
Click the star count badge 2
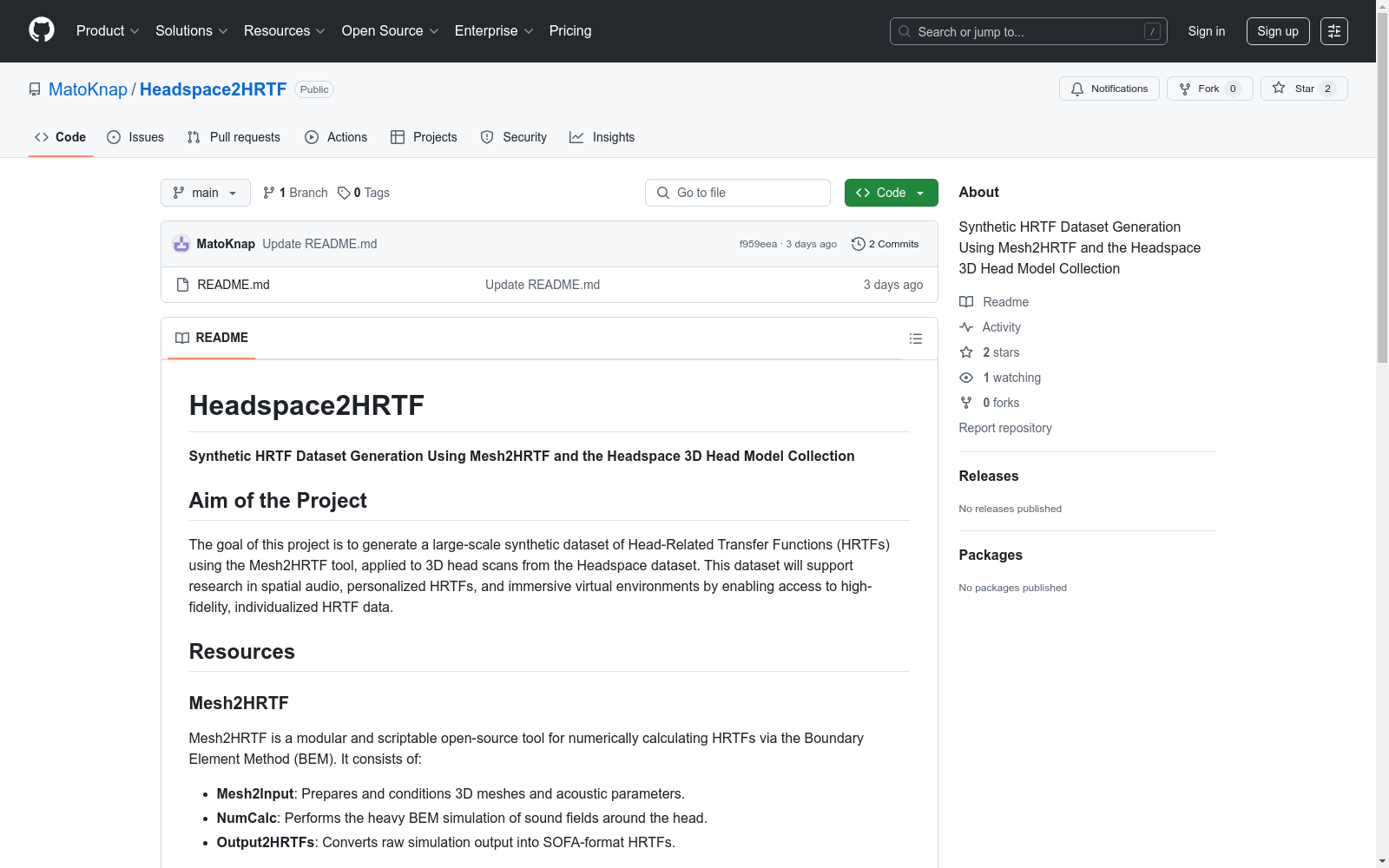point(1327,89)
